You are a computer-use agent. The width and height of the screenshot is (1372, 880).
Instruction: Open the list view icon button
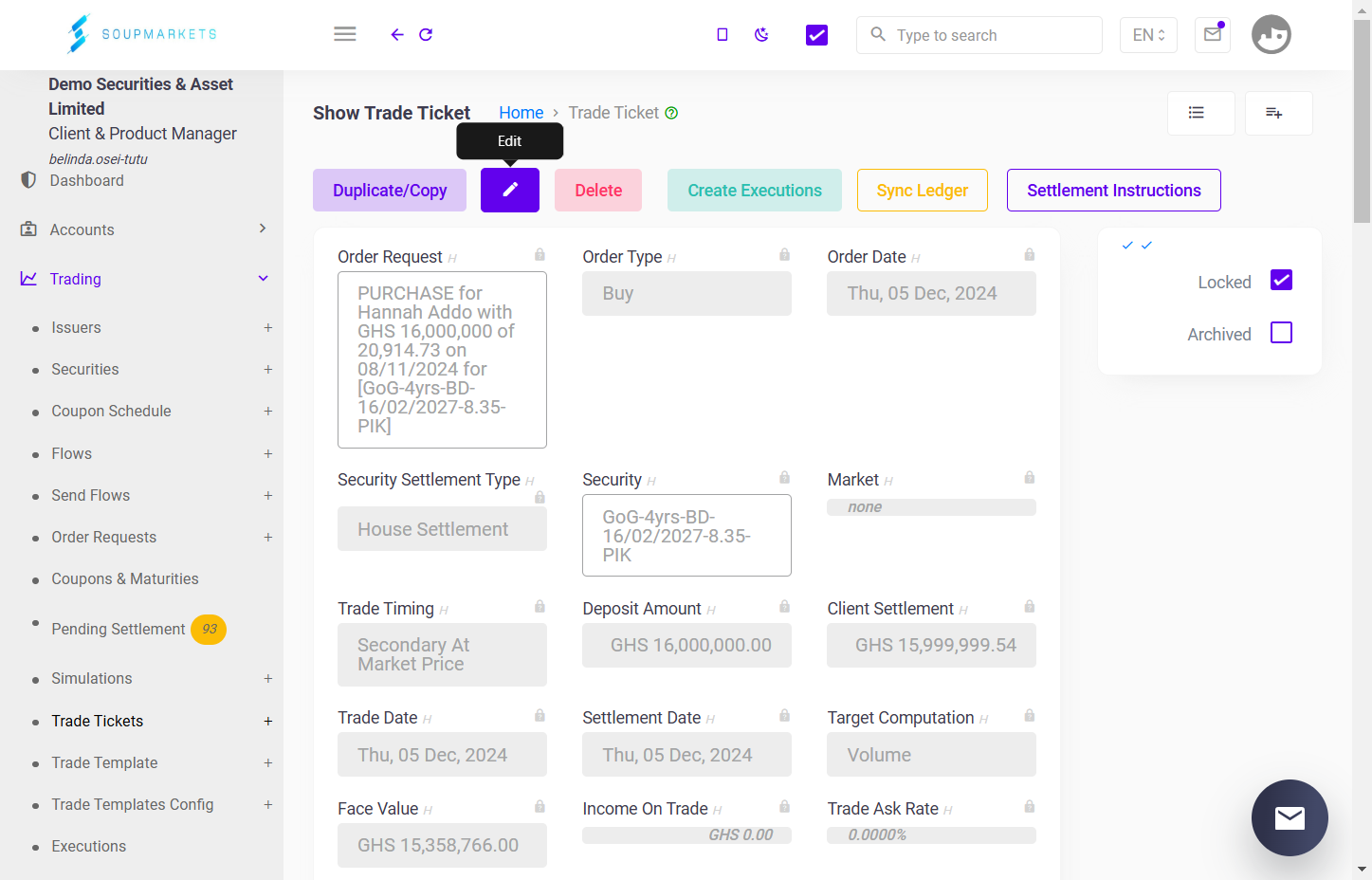click(1201, 113)
